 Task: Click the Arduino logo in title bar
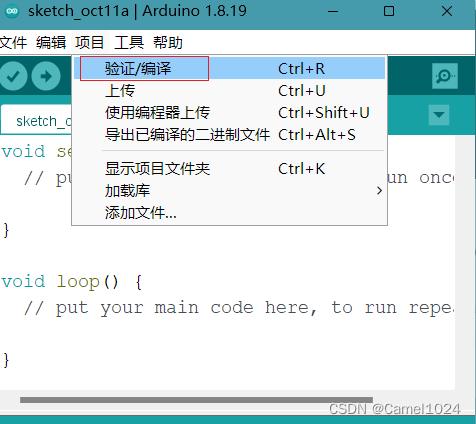tap(12, 11)
